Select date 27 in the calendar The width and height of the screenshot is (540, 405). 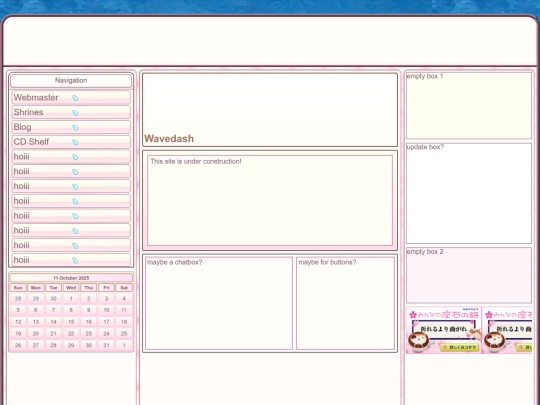pos(36,345)
